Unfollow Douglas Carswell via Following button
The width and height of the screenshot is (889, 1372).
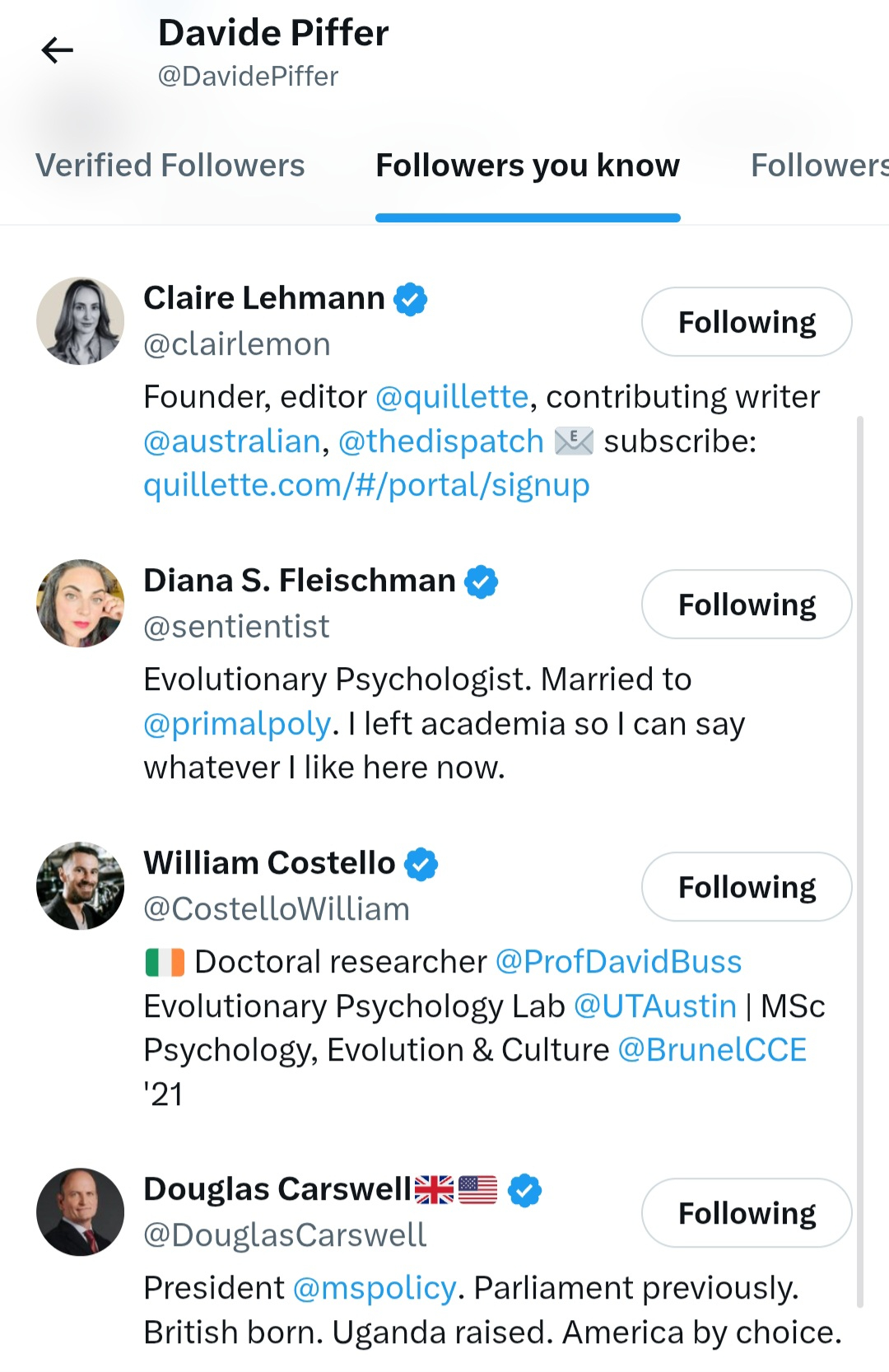pyautogui.click(x=746, y=1213)
